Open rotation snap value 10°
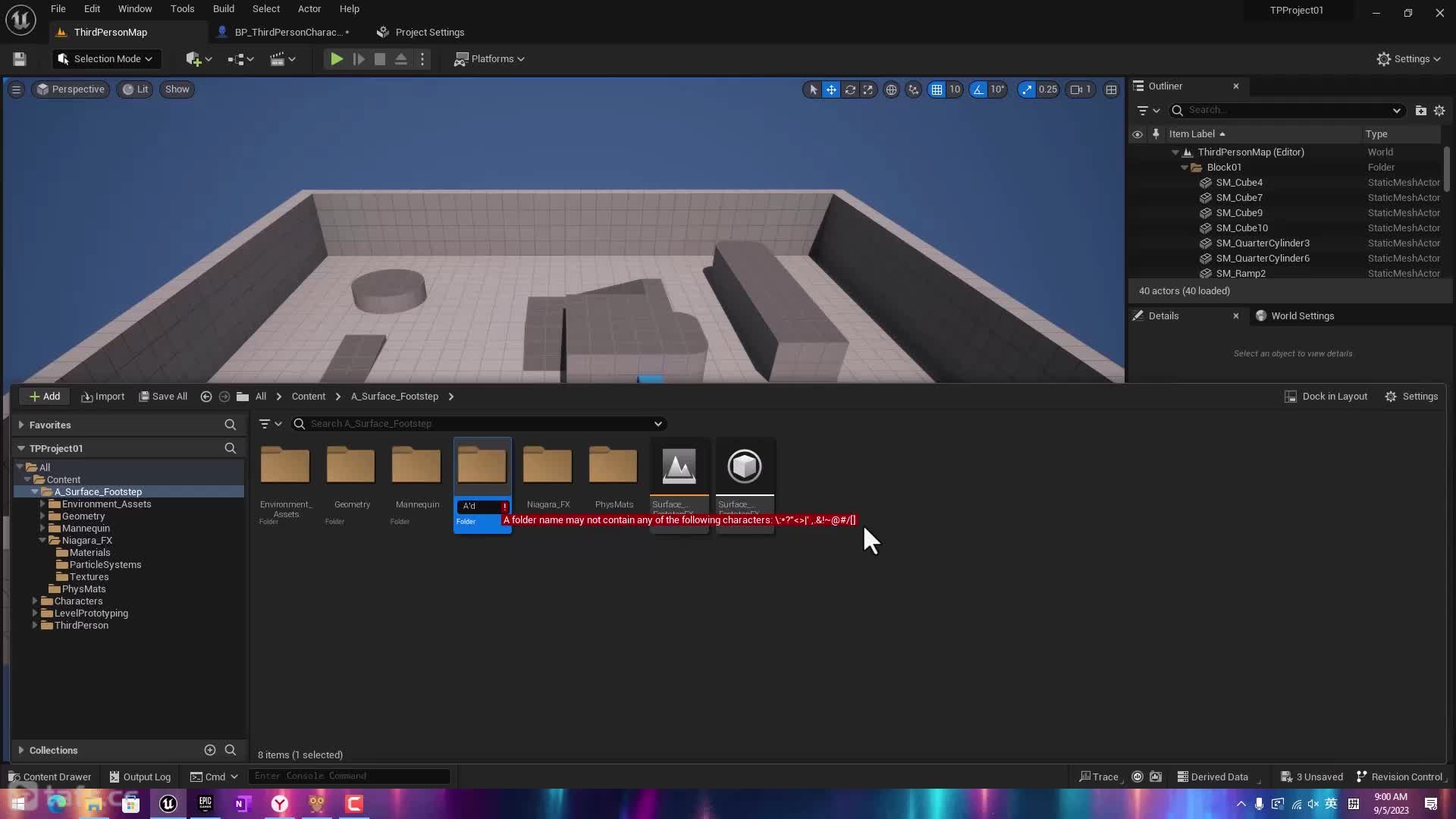 (x=997, y=89)
